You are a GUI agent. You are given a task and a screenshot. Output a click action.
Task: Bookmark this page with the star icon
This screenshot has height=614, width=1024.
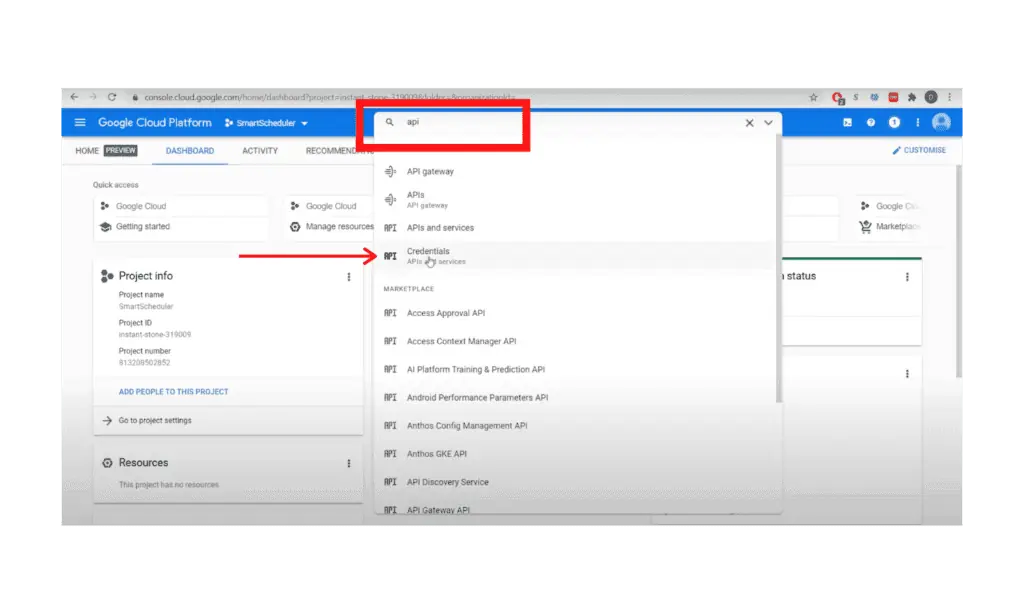[x=814, y=97]
